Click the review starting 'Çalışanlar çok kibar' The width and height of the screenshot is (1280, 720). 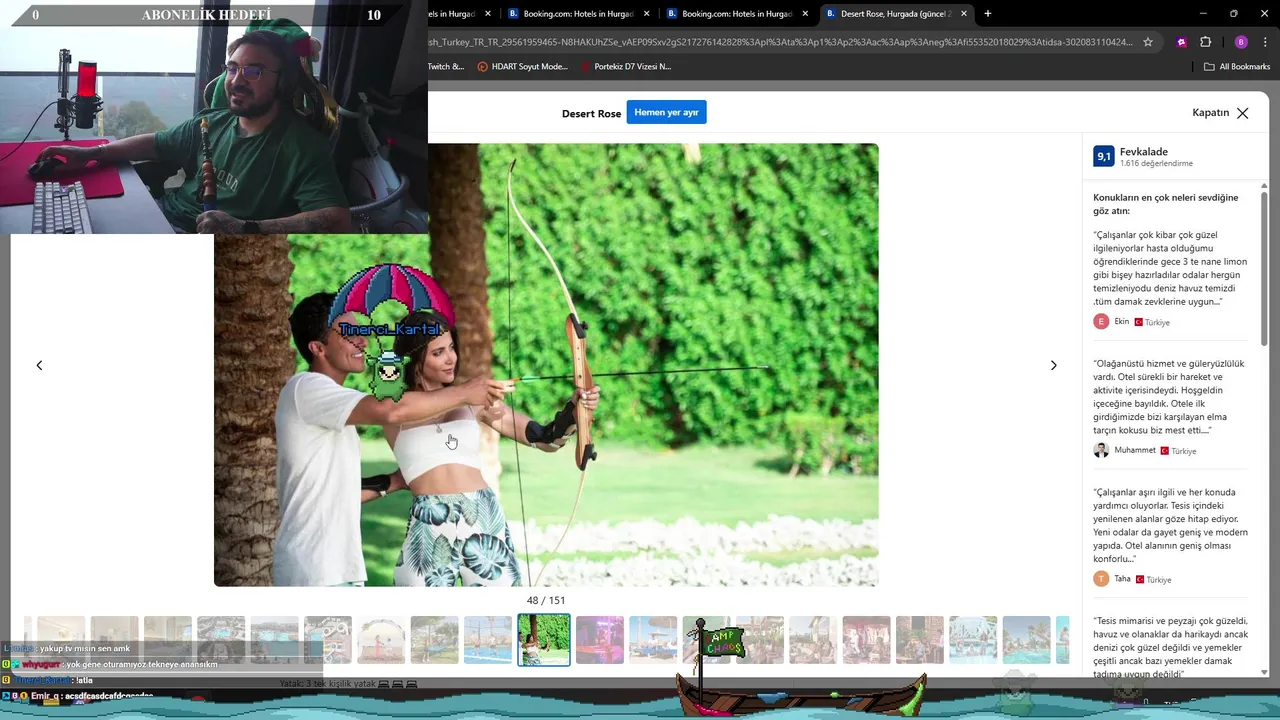tap(1171, 268)
